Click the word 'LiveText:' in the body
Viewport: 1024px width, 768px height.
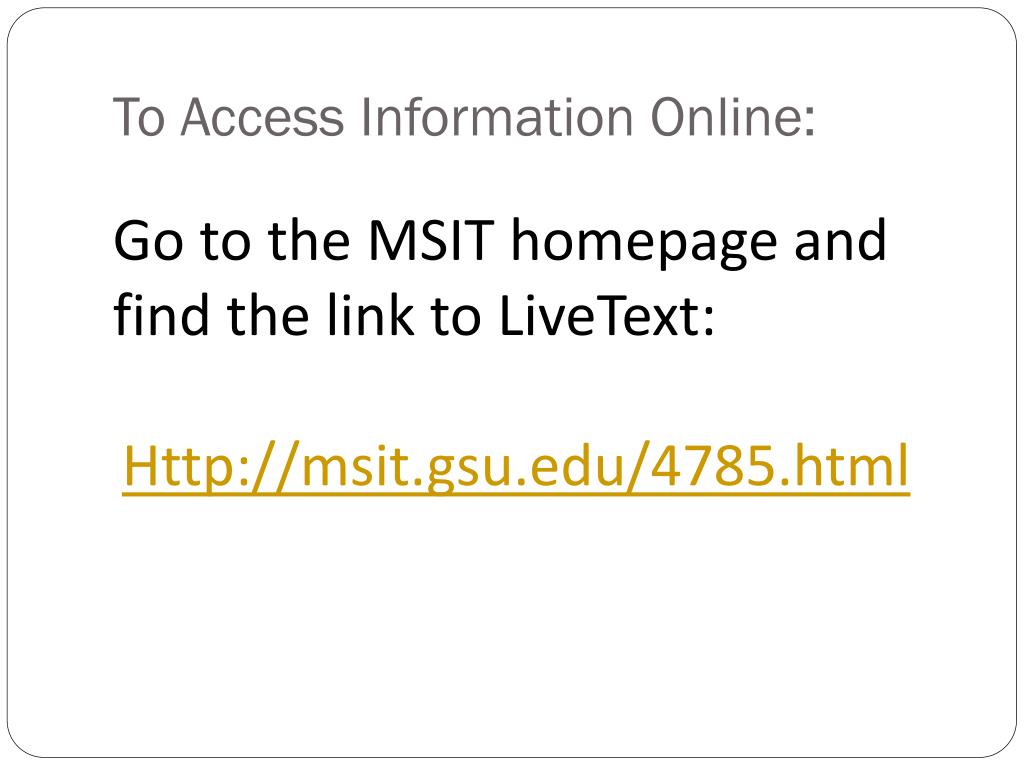pyautogui.click(x=607, y=315)
